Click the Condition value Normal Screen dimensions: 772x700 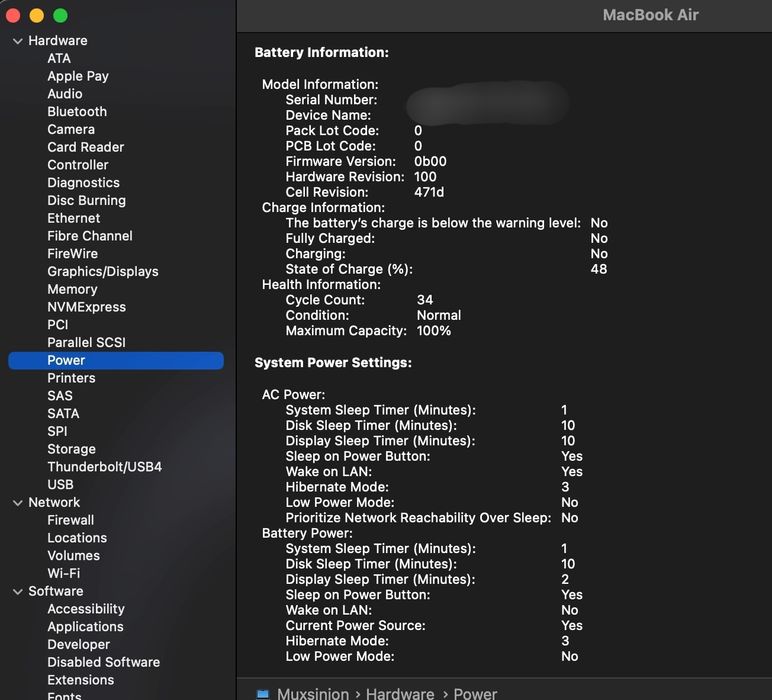click(x=439, y=315)
